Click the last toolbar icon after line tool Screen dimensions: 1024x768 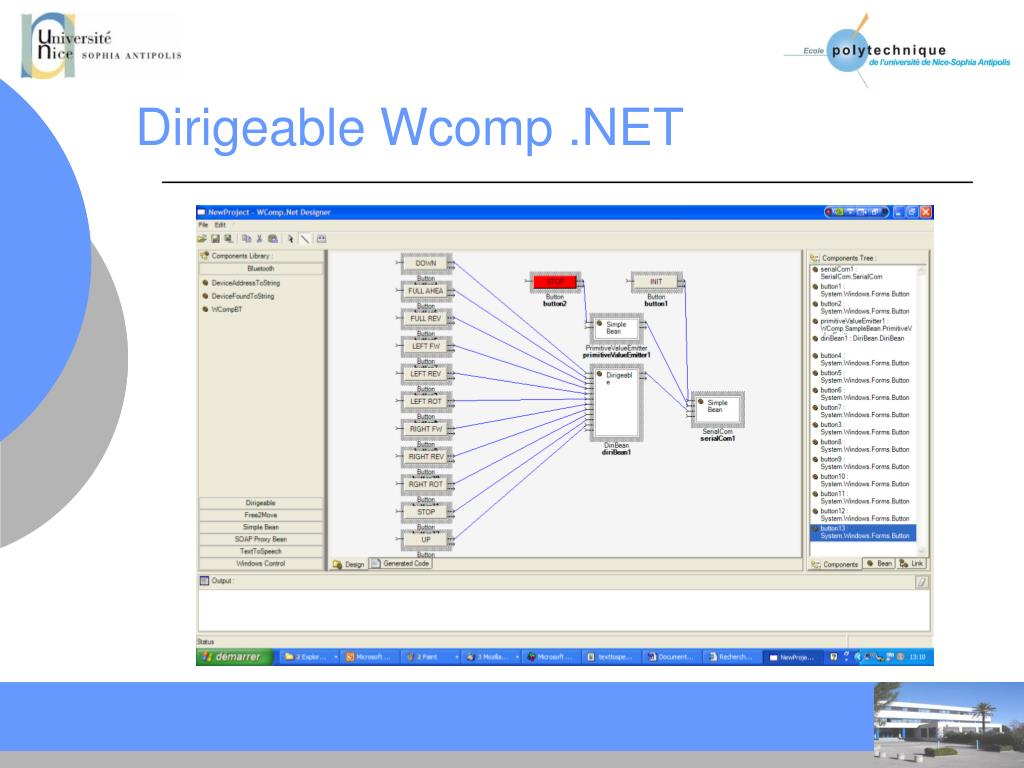(x=321, y=239)
